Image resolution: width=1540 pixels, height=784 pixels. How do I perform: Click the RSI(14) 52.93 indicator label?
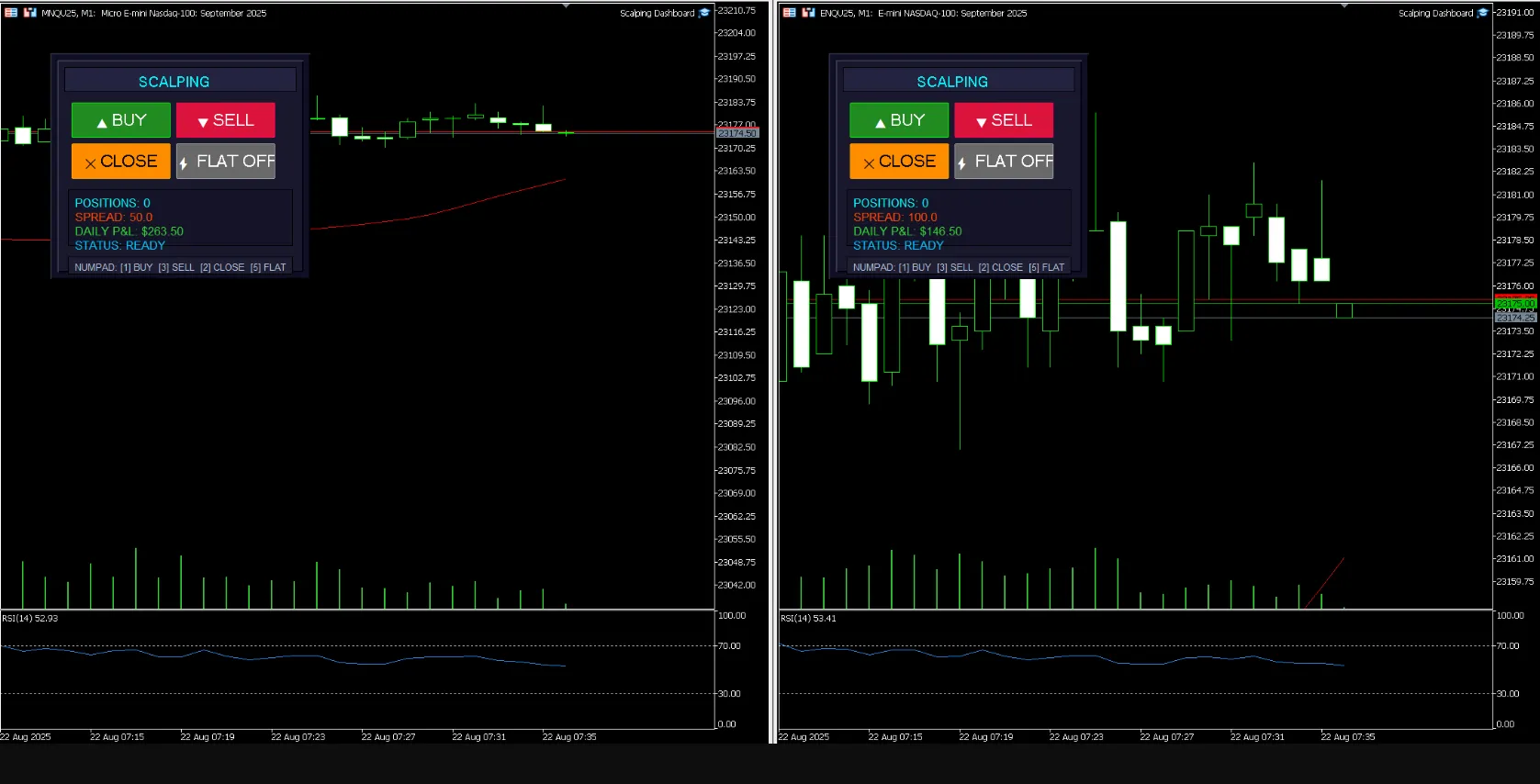coord(30,618)
